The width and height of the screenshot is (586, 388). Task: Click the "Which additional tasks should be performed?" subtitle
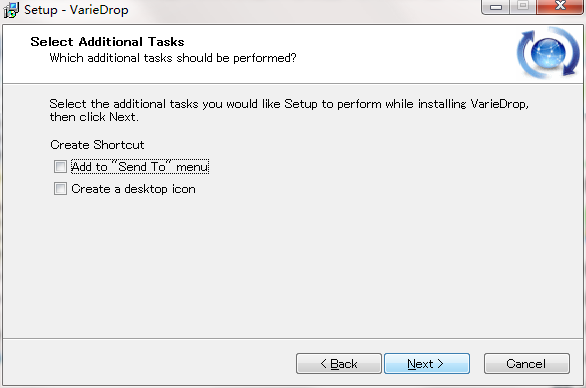[173, 58]
